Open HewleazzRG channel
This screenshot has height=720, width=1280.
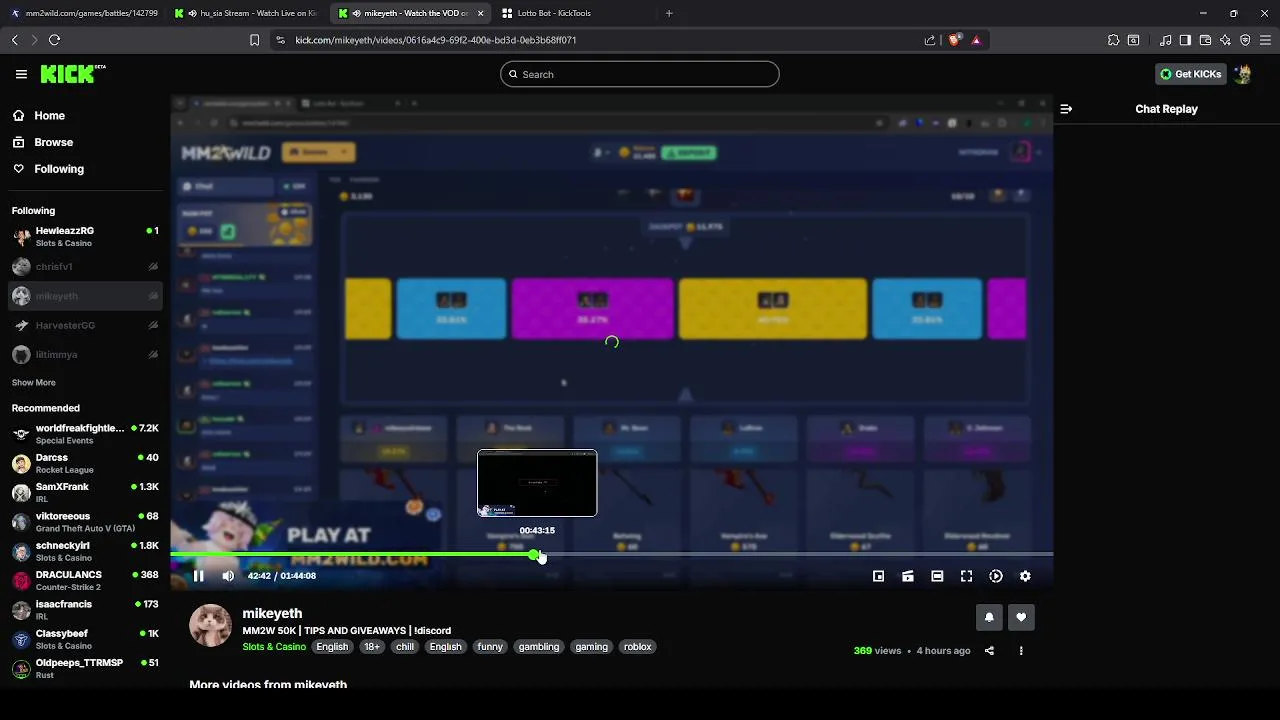click(x=85, y=237)
